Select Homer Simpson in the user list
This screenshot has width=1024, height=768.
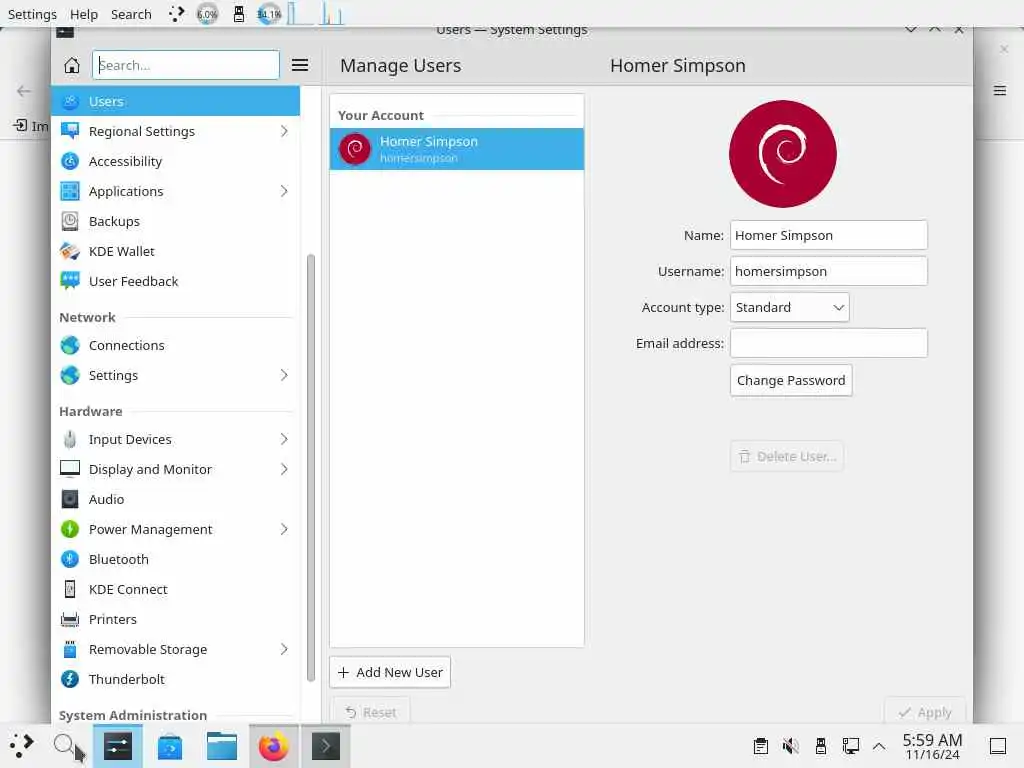pyautogui.click(x=456, y=149)
